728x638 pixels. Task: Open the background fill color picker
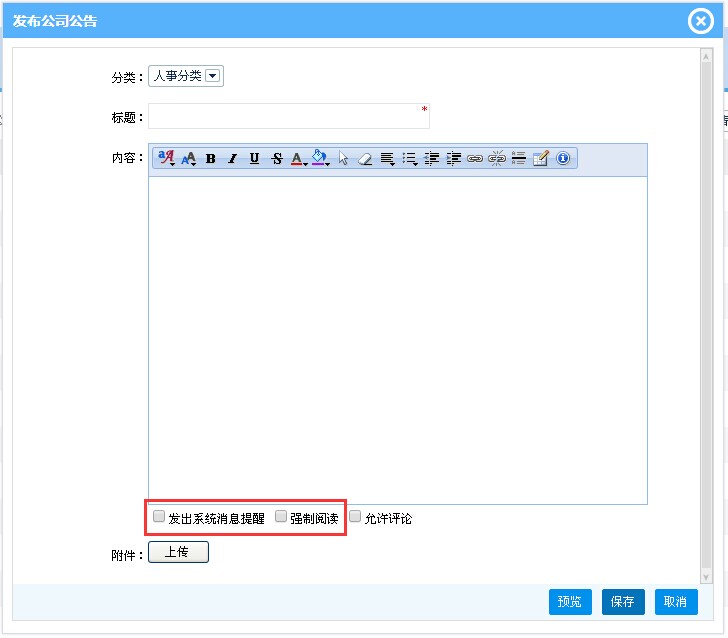(320, 158)
